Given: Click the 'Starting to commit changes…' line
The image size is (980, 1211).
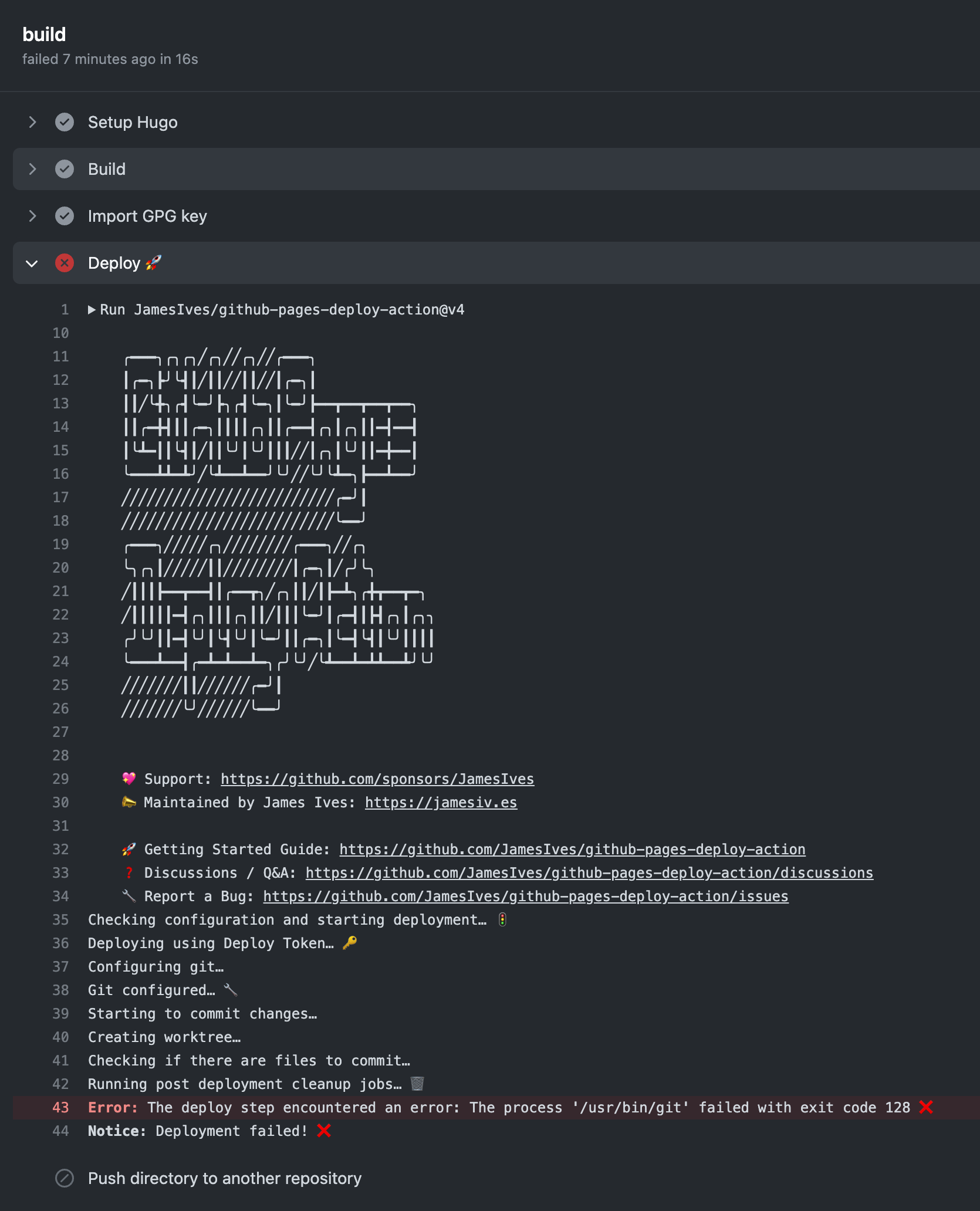Looking at the screenshot, I should pyautogui.click(x=202, y=1013).
